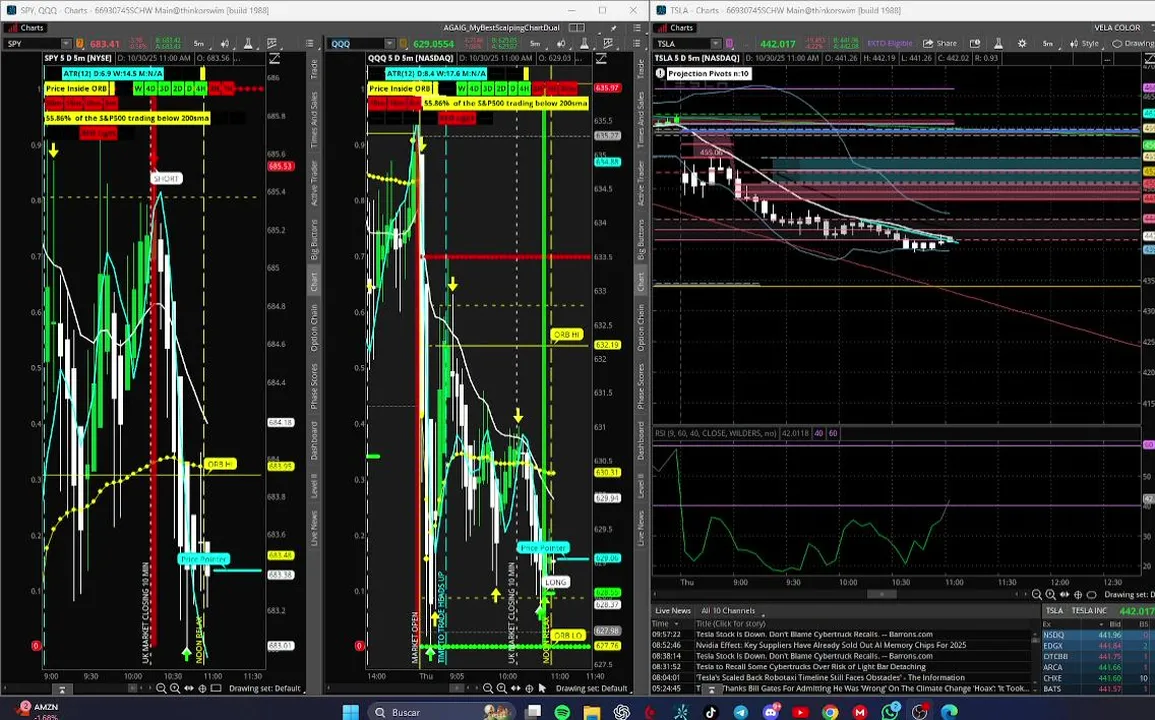
Task: Open the drawings tool icon on QQQ toolbar
Action: [608, 43]
